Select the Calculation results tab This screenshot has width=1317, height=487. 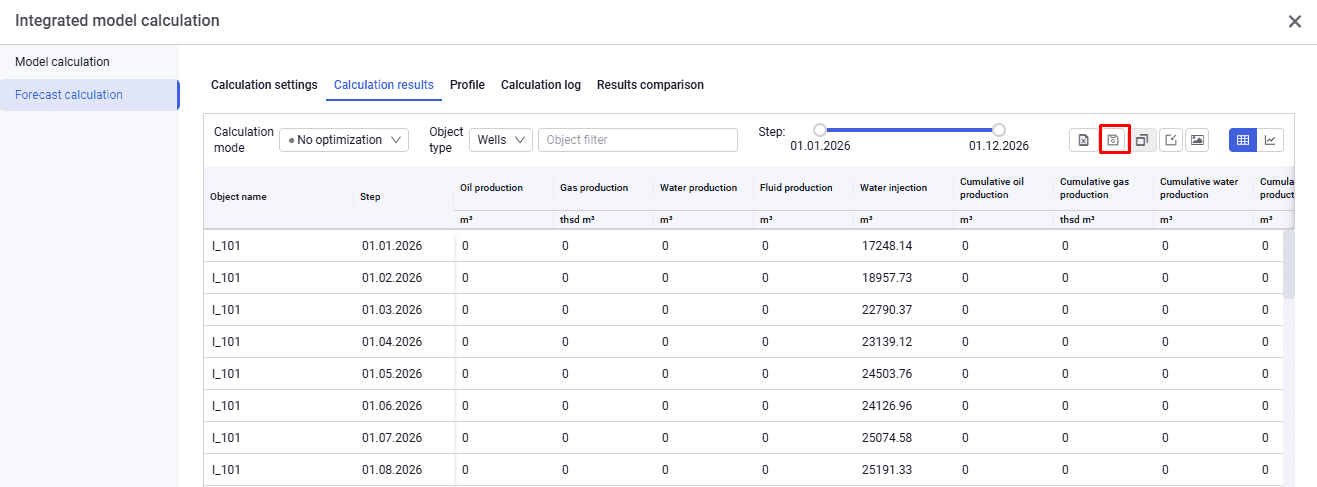coord(384,85)
